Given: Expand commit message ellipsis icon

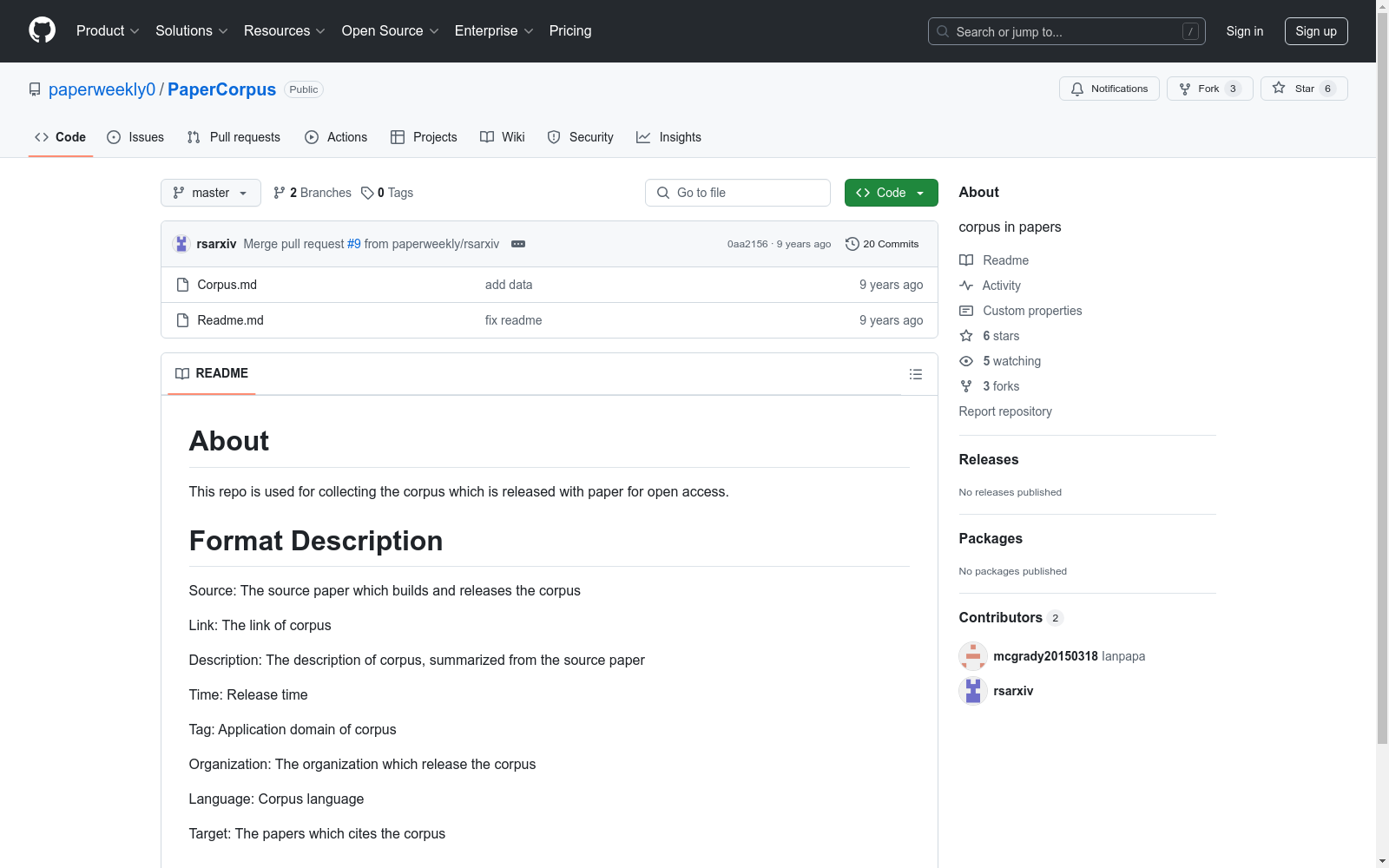Looking at the screenshot, I should 518,244.
